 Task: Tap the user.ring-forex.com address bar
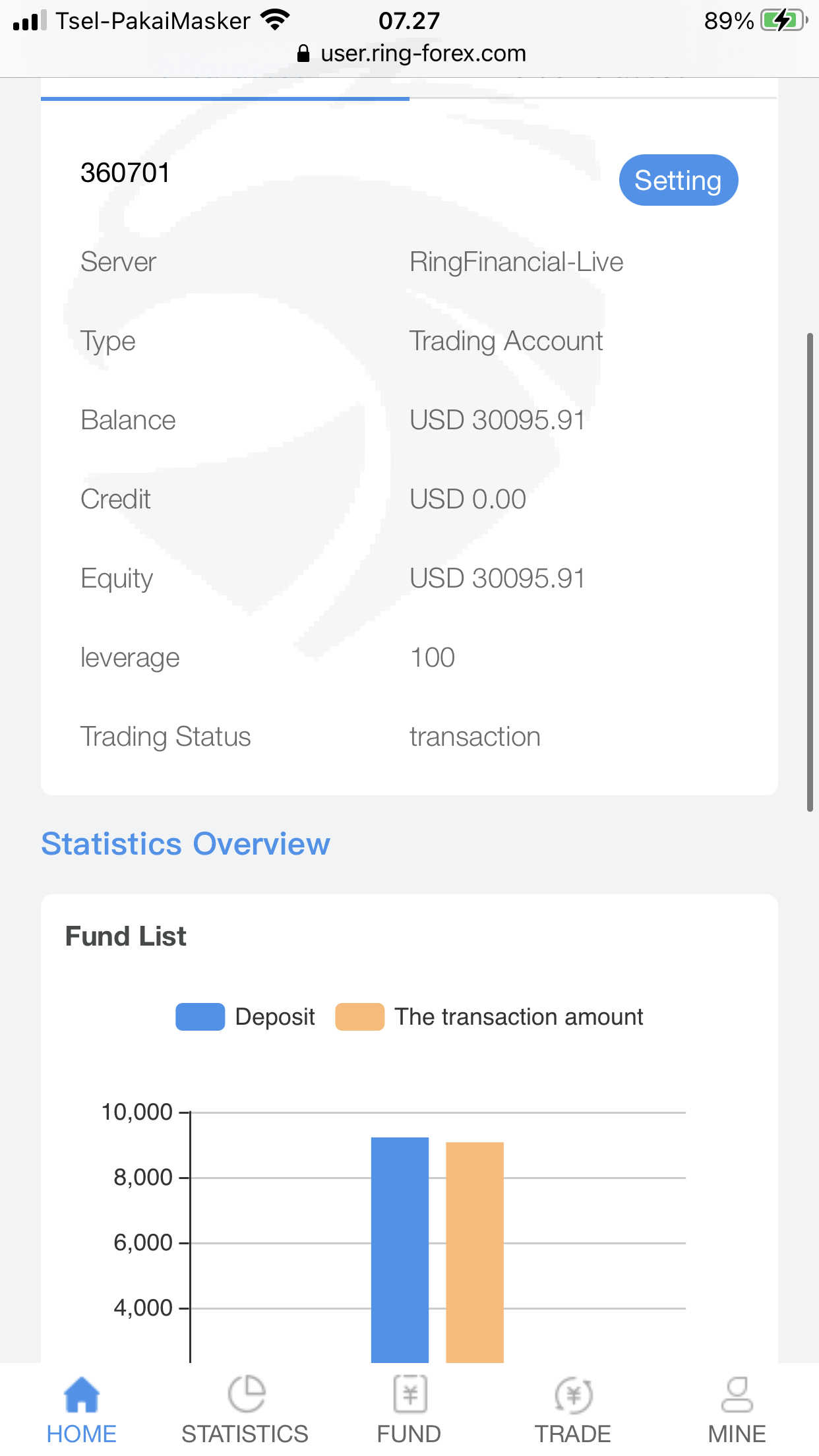[x=423, y=53]
